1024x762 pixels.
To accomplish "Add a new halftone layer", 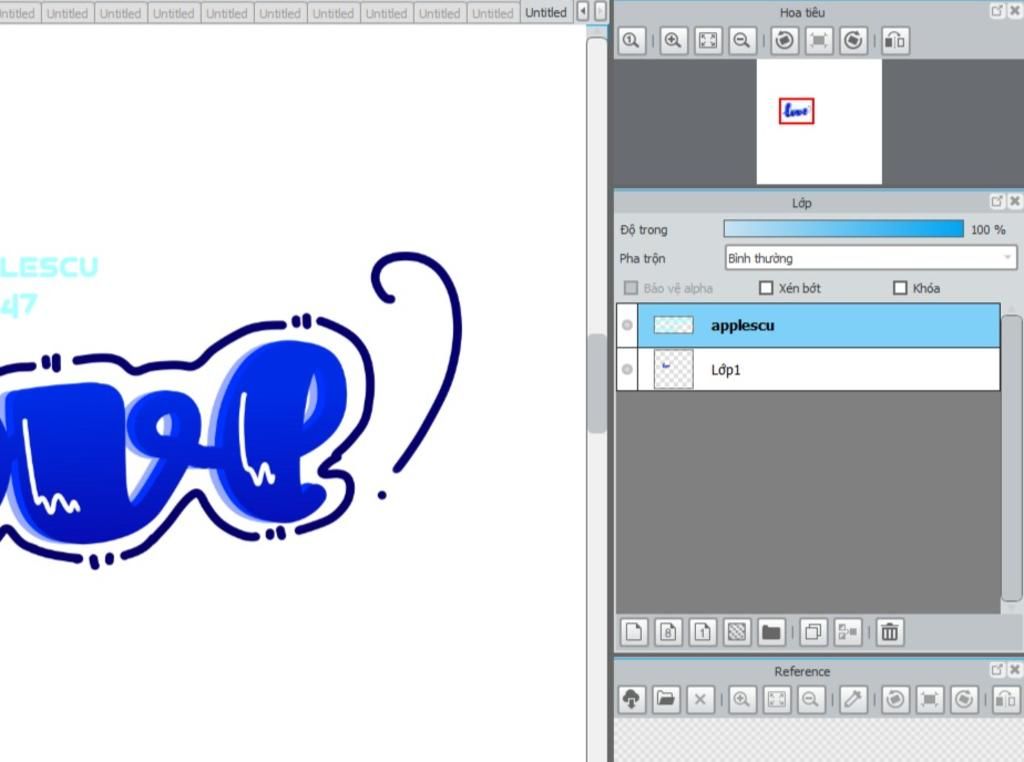I will [x=737, y=632].
